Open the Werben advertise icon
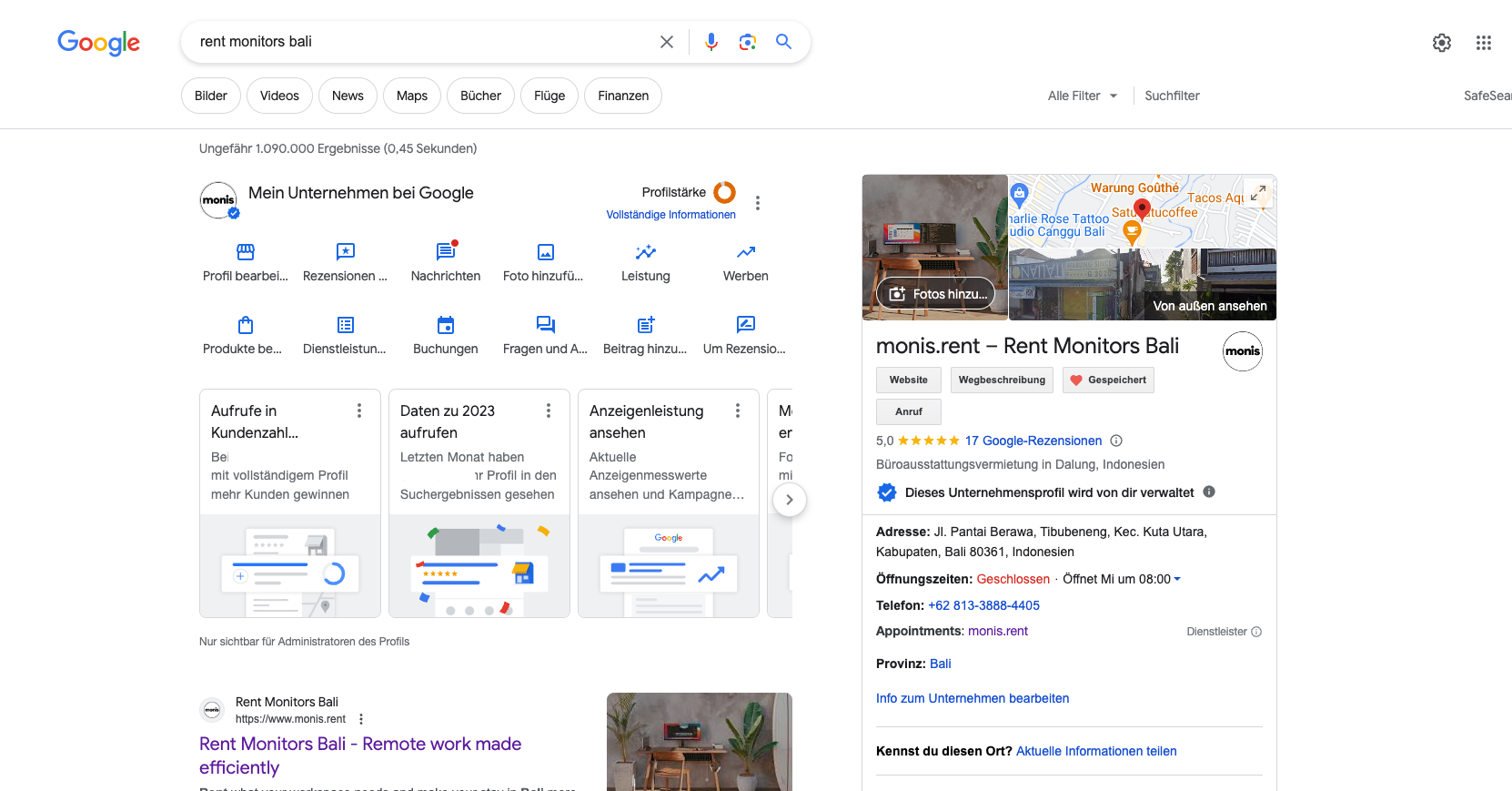The height and width of the screenshot is (791, 1512). tap(746, 252)
